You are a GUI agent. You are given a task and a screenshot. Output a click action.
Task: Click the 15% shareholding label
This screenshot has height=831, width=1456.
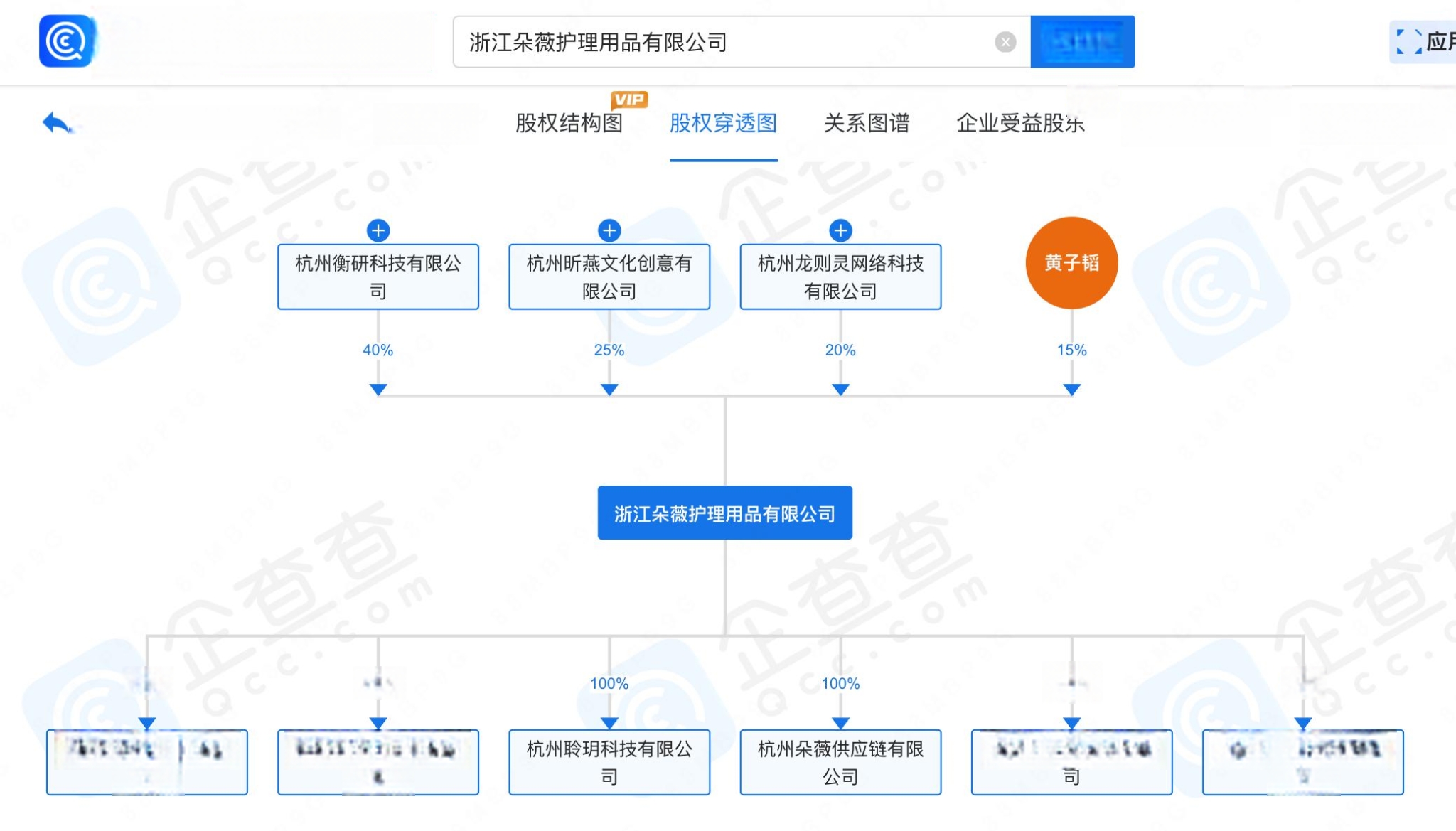pos(1071,350)
